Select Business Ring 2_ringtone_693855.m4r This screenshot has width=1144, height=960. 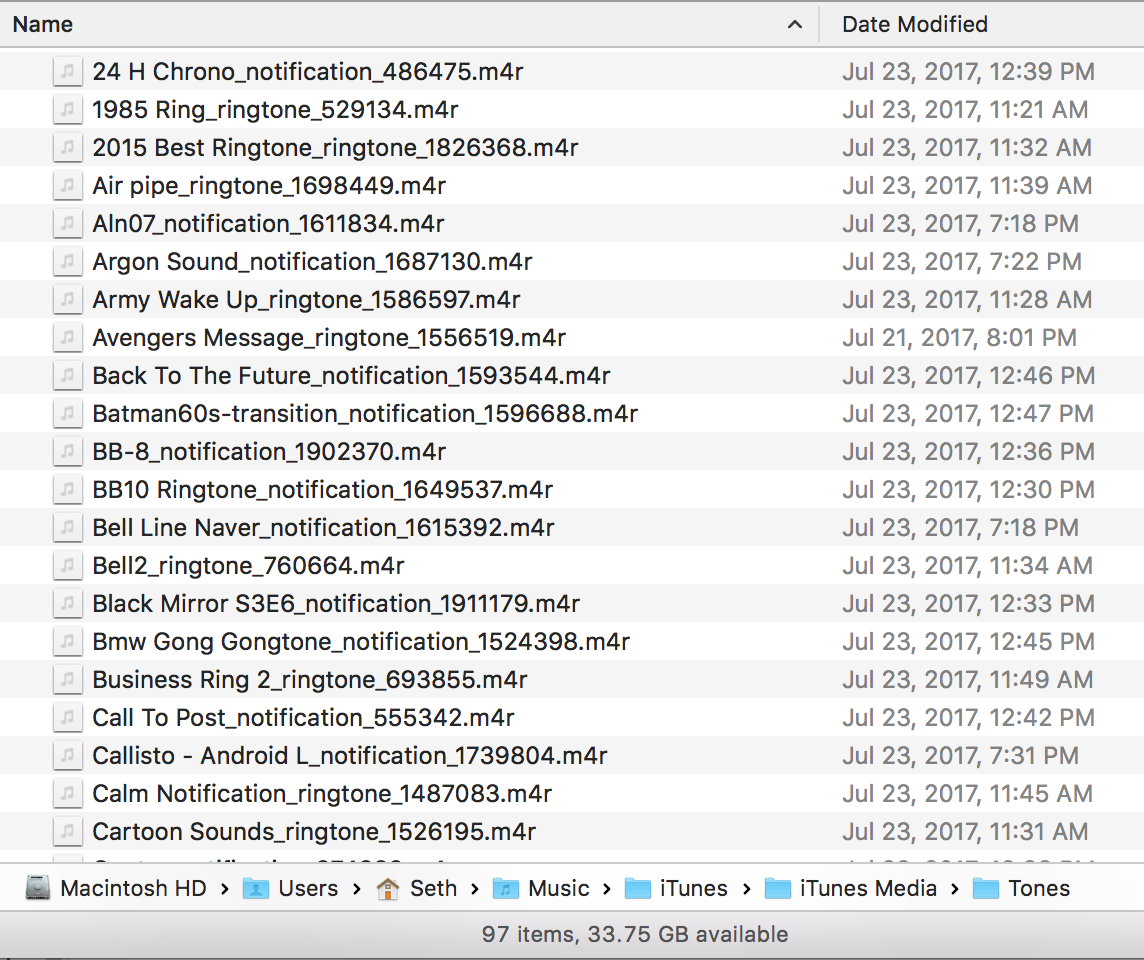coord(309,678)
